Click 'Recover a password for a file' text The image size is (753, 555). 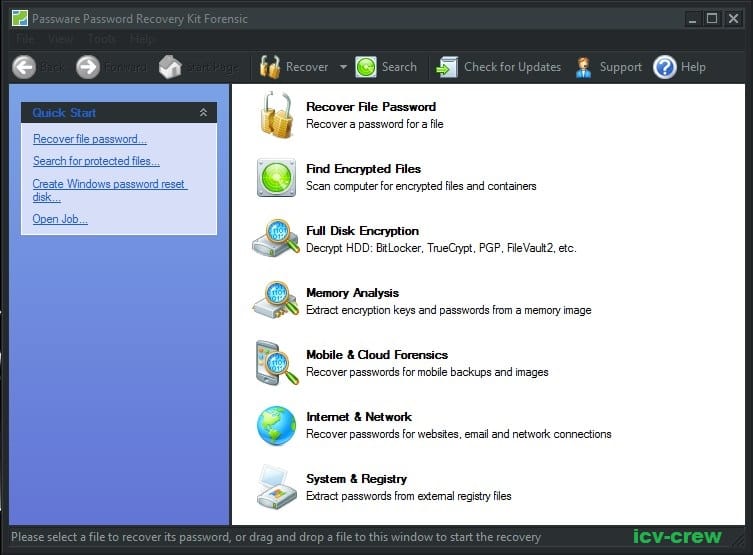[x=375, y=124]
